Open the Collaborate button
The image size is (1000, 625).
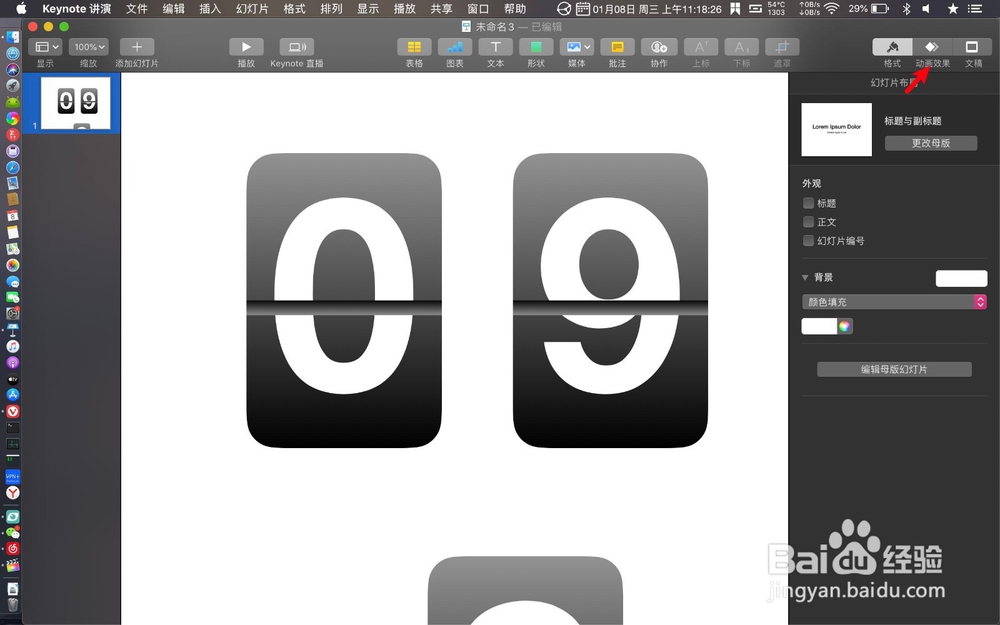click(x=659, y=47)
